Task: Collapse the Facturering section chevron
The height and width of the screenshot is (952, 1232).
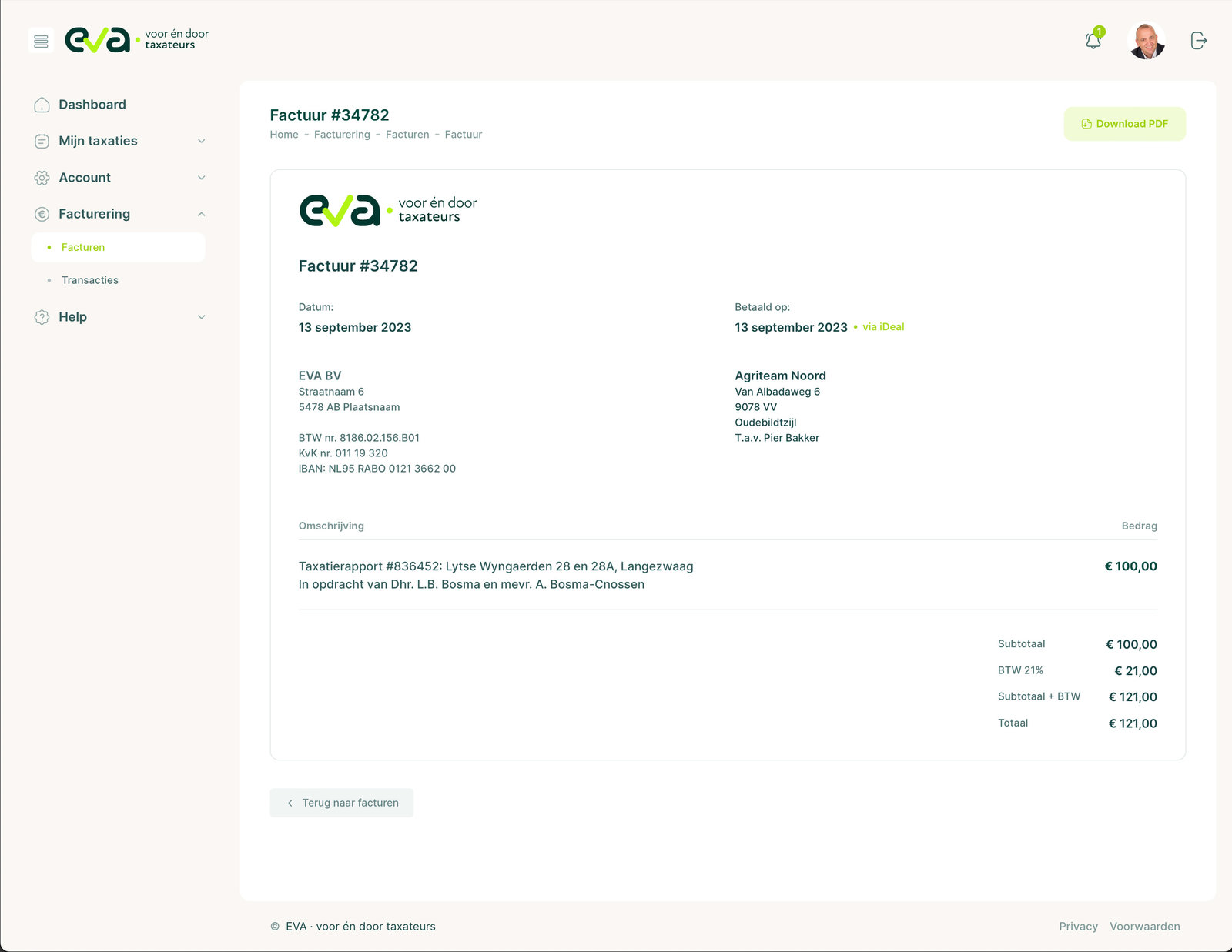Action: coord(202,215)
